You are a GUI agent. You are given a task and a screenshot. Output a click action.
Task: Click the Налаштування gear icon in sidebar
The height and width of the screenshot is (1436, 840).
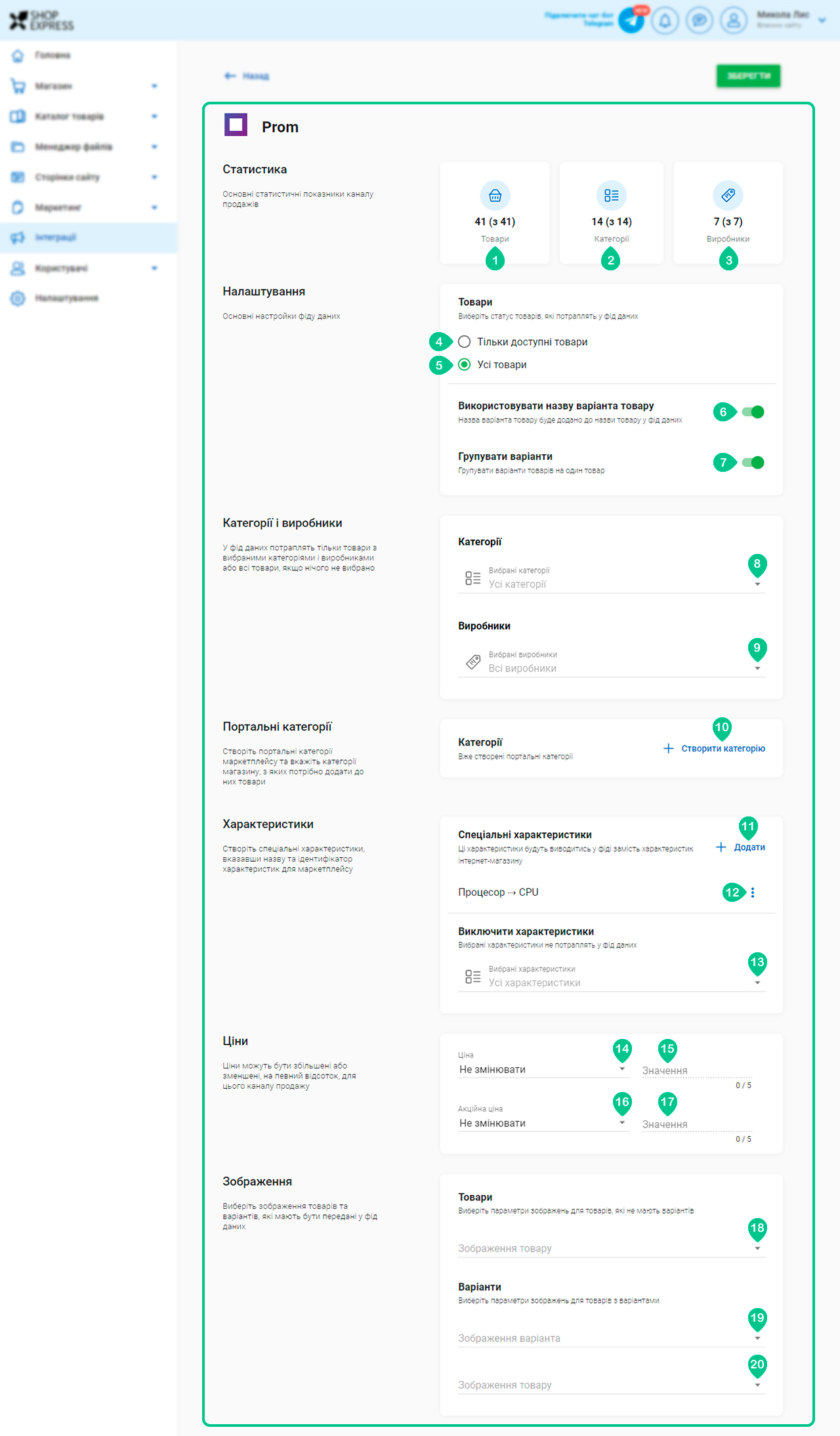click(x=18, y=298)
